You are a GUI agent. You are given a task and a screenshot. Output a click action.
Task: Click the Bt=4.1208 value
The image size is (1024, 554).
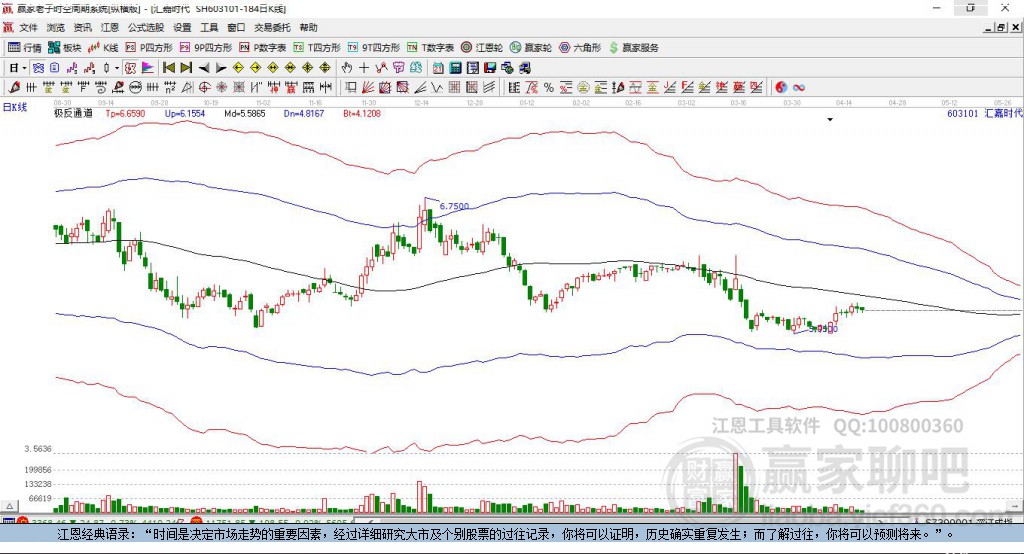pos(362,113)
